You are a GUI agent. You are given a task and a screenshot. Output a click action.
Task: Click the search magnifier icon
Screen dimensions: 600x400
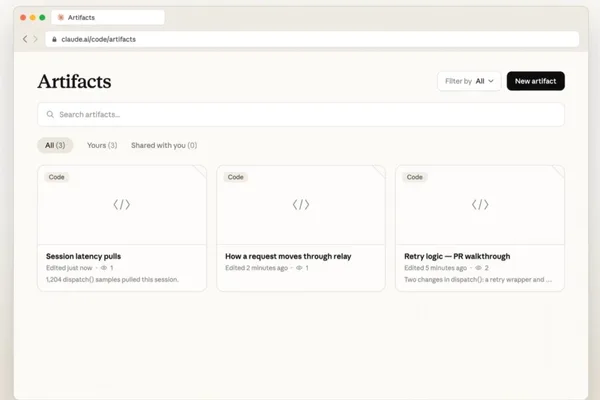click(x=50, y=114)
